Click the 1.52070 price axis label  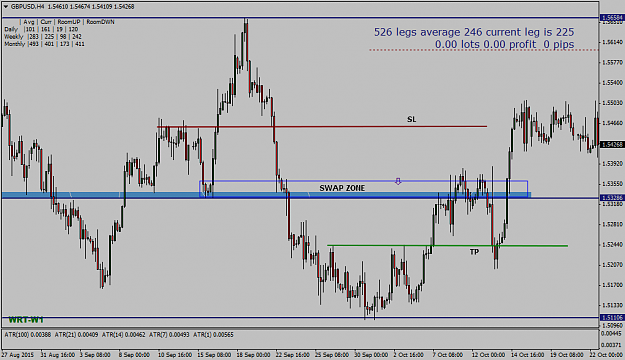tap(612, 265)
